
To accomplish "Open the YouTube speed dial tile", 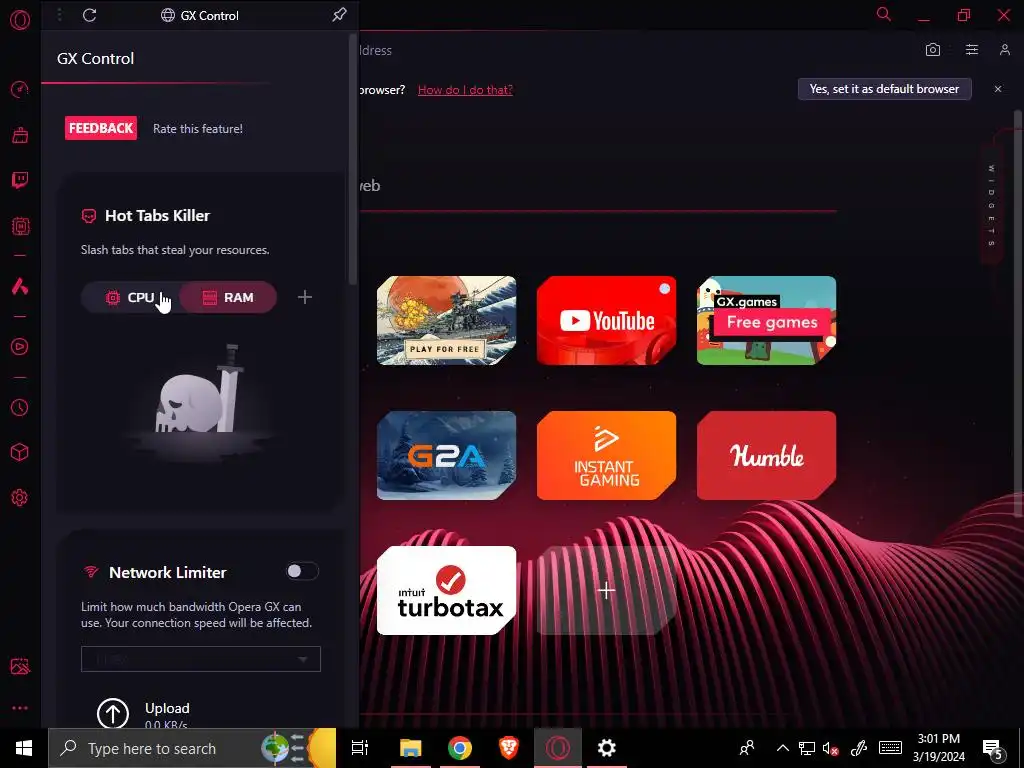I will coord(606,320).
